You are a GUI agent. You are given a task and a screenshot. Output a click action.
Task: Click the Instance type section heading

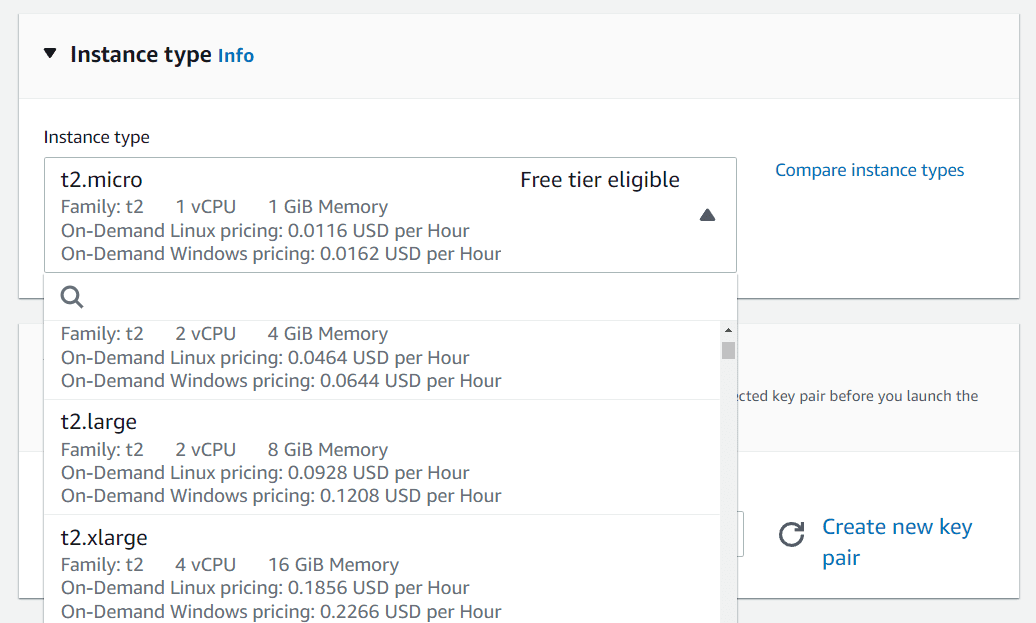139,54
